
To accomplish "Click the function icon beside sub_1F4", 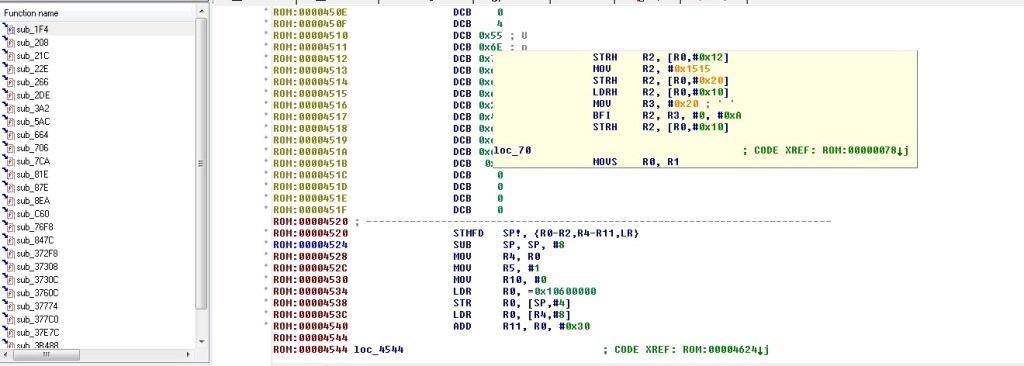I will pyautogui.click(x=8, y=29).
